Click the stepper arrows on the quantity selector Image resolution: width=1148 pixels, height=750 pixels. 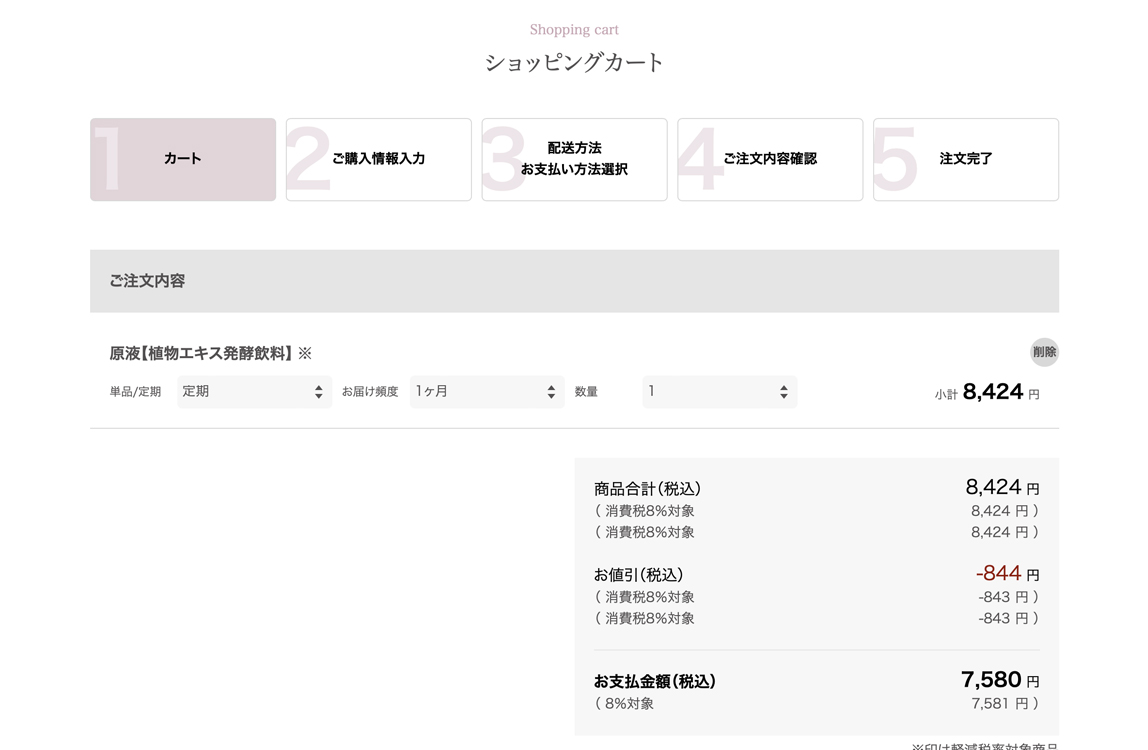tap(783, 391)
